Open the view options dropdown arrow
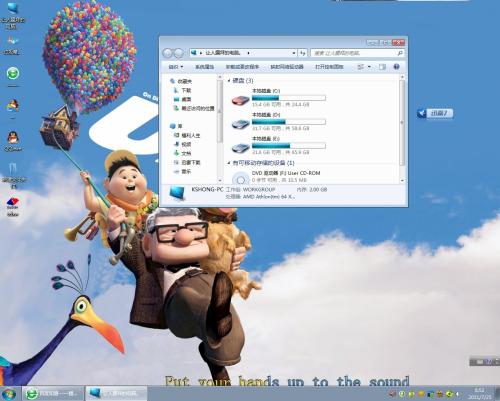The width and height of the screenshot is (500, 401). coord(369,67)
